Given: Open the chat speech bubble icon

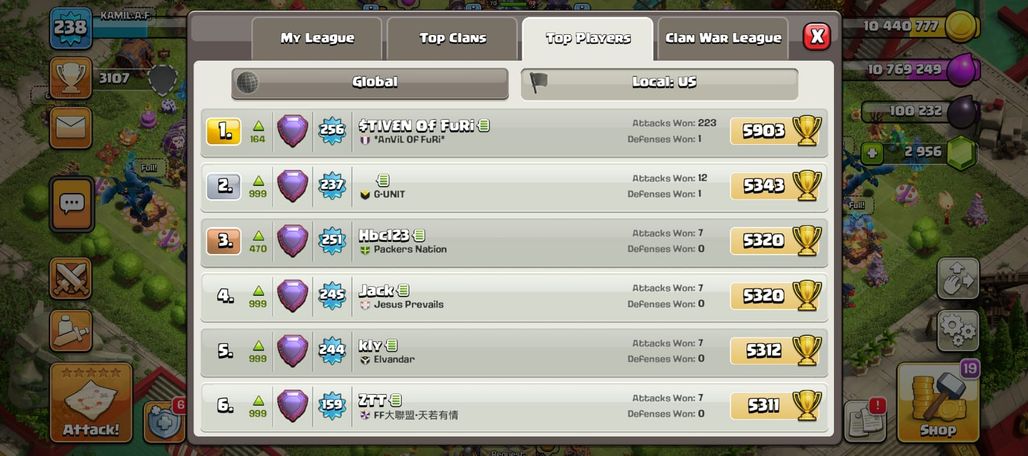Looking at the screenshot, I should click(x=71, y=204).
